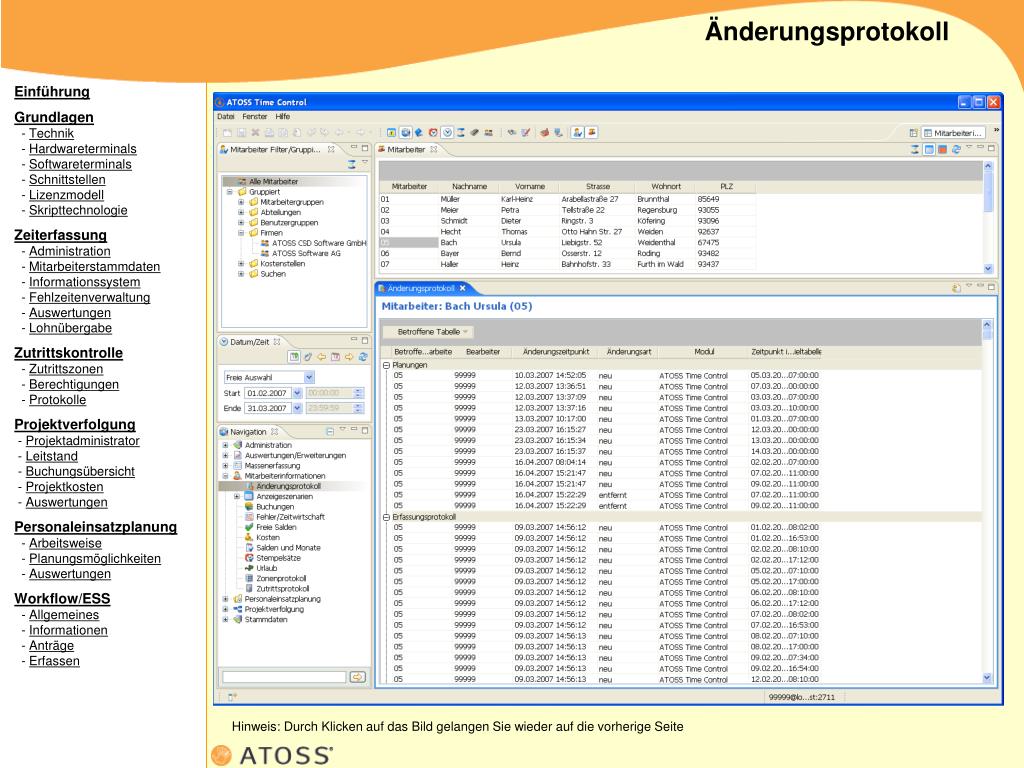Select the Navigation panel tab
Viewport: 1024px width, 768px height.
click(248, 432)
